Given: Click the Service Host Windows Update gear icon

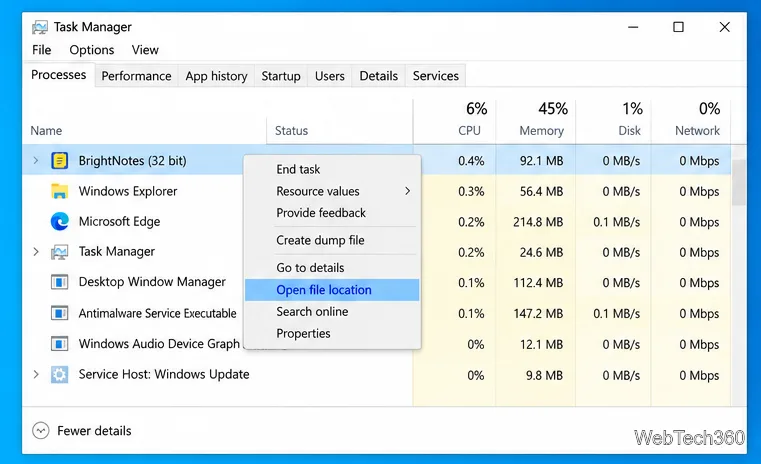Looking at the screenshot, I should [x=60, y=375].
